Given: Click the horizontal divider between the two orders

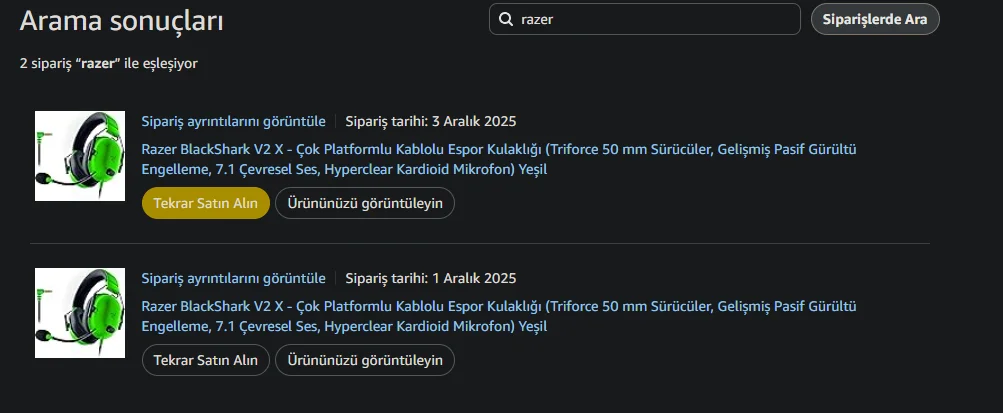Looking at the screenshot, I should 480,243.
